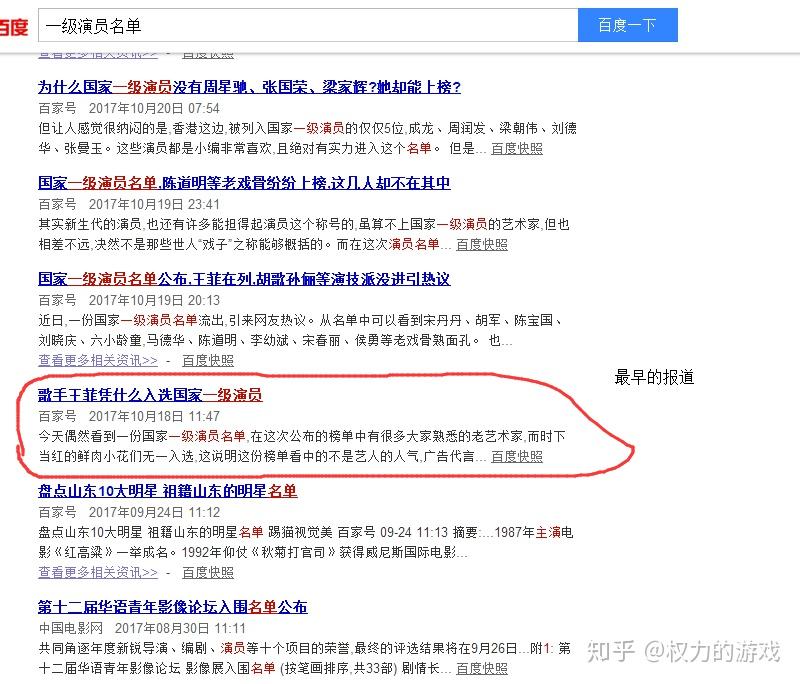Click 百家号 source of the 歌手王菲 result
The image size is (800, 684).
click(57, 416)
